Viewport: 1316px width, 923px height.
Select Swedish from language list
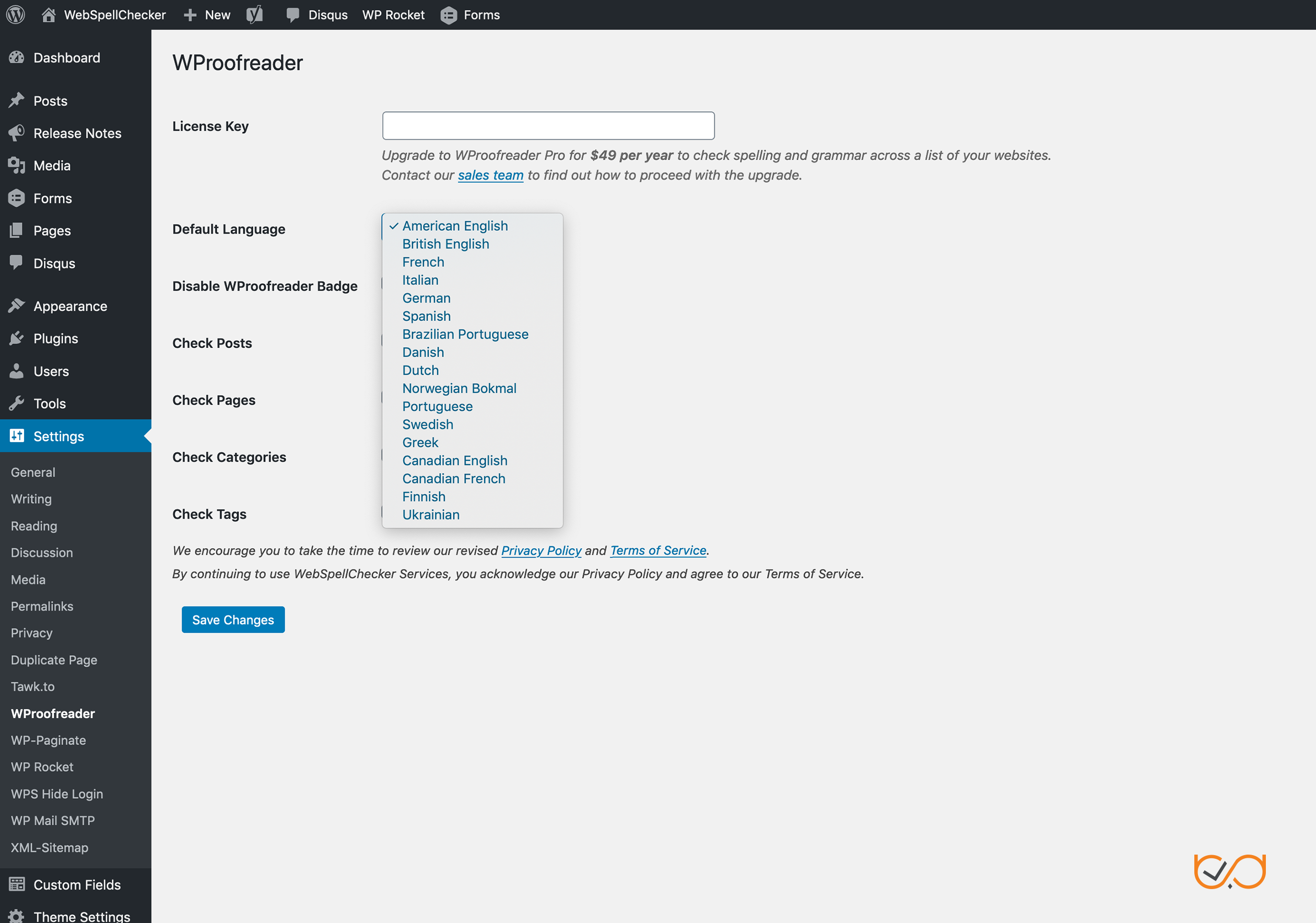pyautogui.click(x=428, y=424)
